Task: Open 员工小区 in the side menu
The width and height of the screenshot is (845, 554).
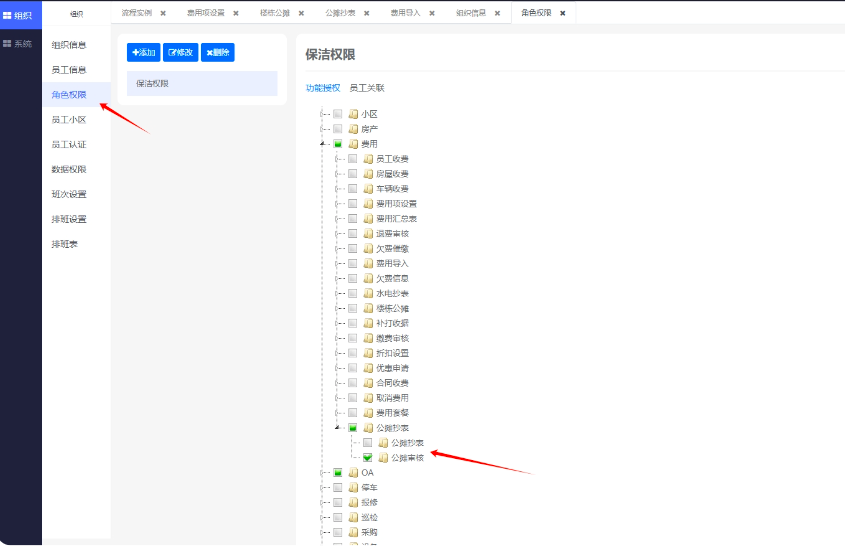Action: click(69, 120)
